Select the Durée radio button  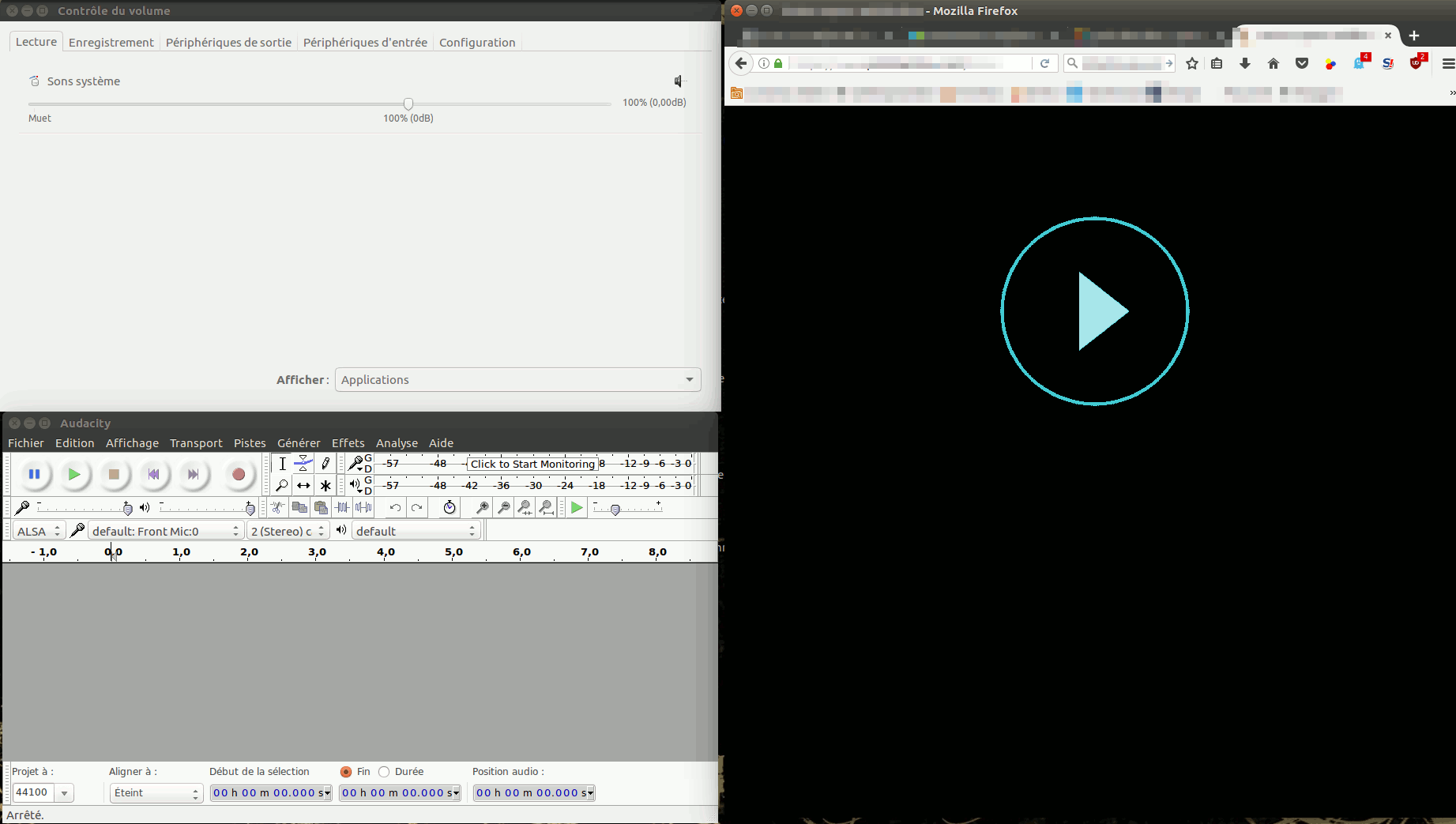[x=384, y=772]
